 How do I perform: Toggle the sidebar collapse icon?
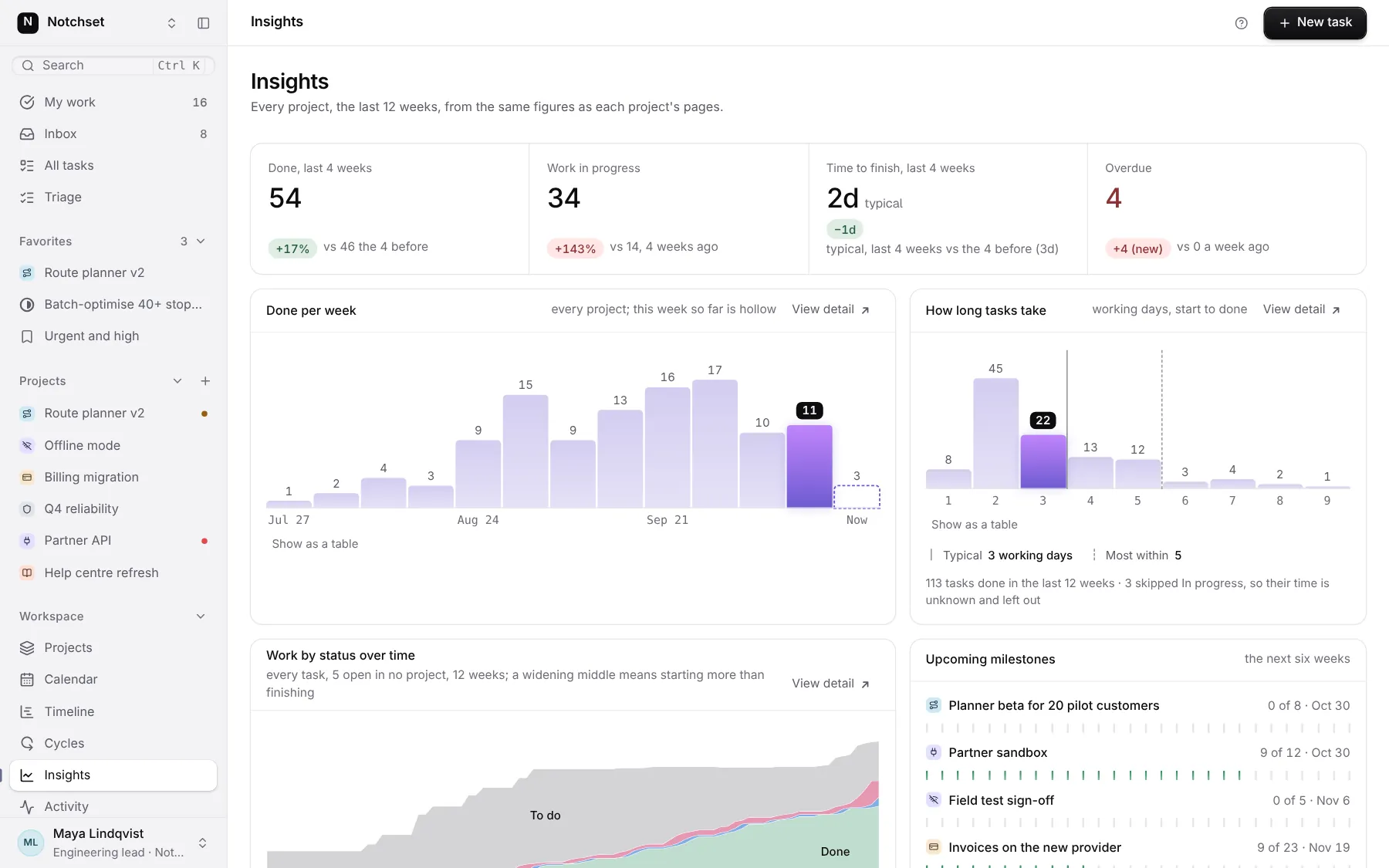[x=204, y=23]
